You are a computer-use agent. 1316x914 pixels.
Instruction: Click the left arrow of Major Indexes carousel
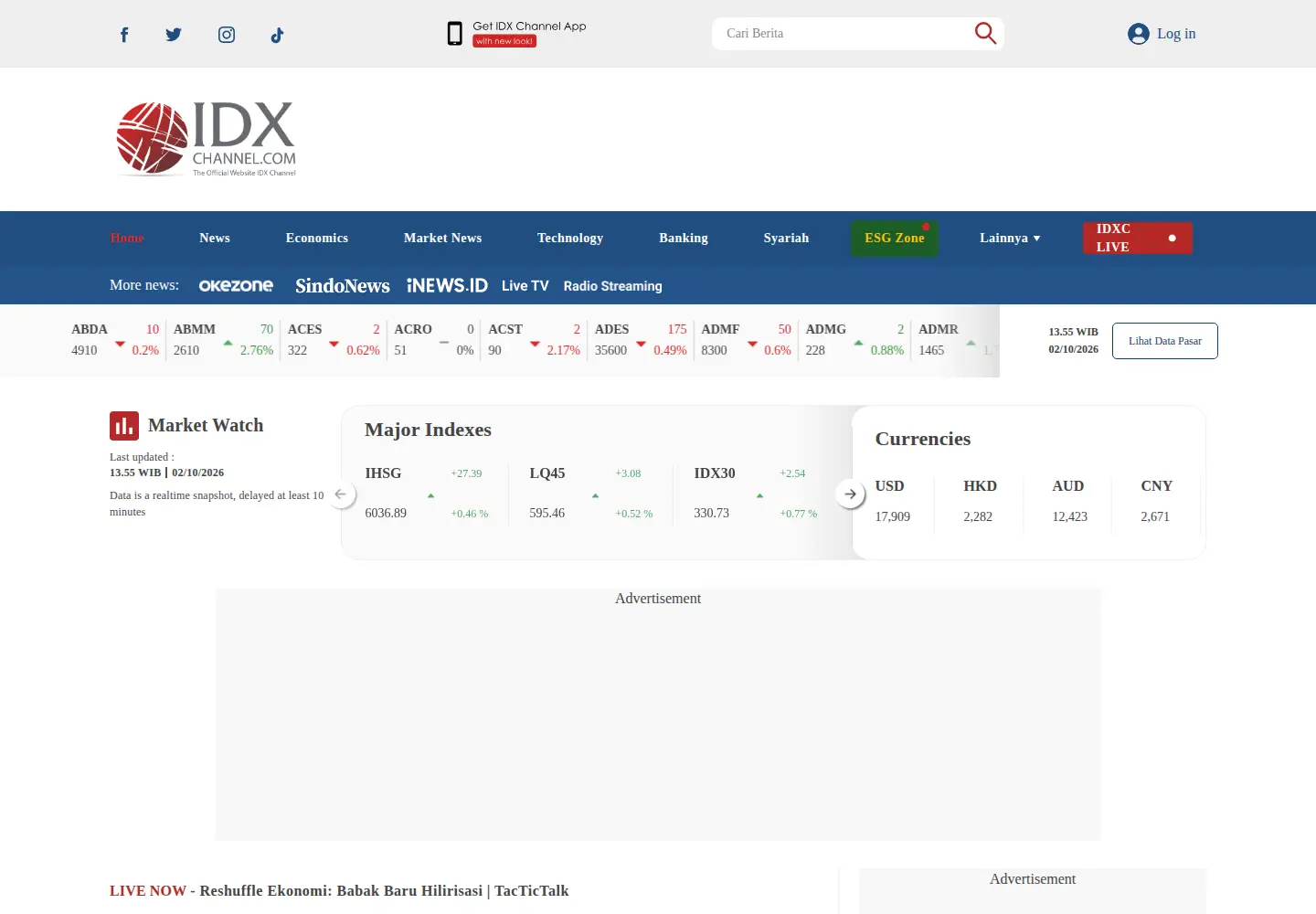341,494
